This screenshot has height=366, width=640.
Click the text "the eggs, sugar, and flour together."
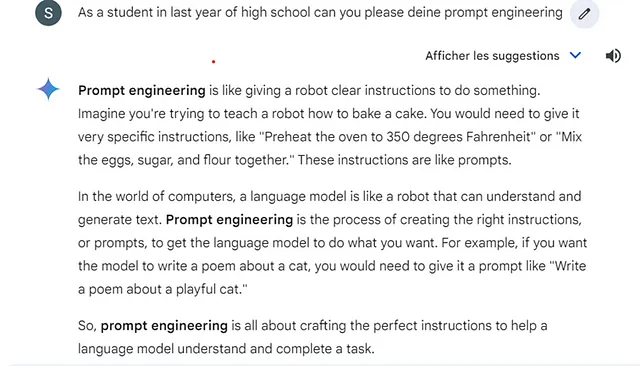(x=186, y=160)
